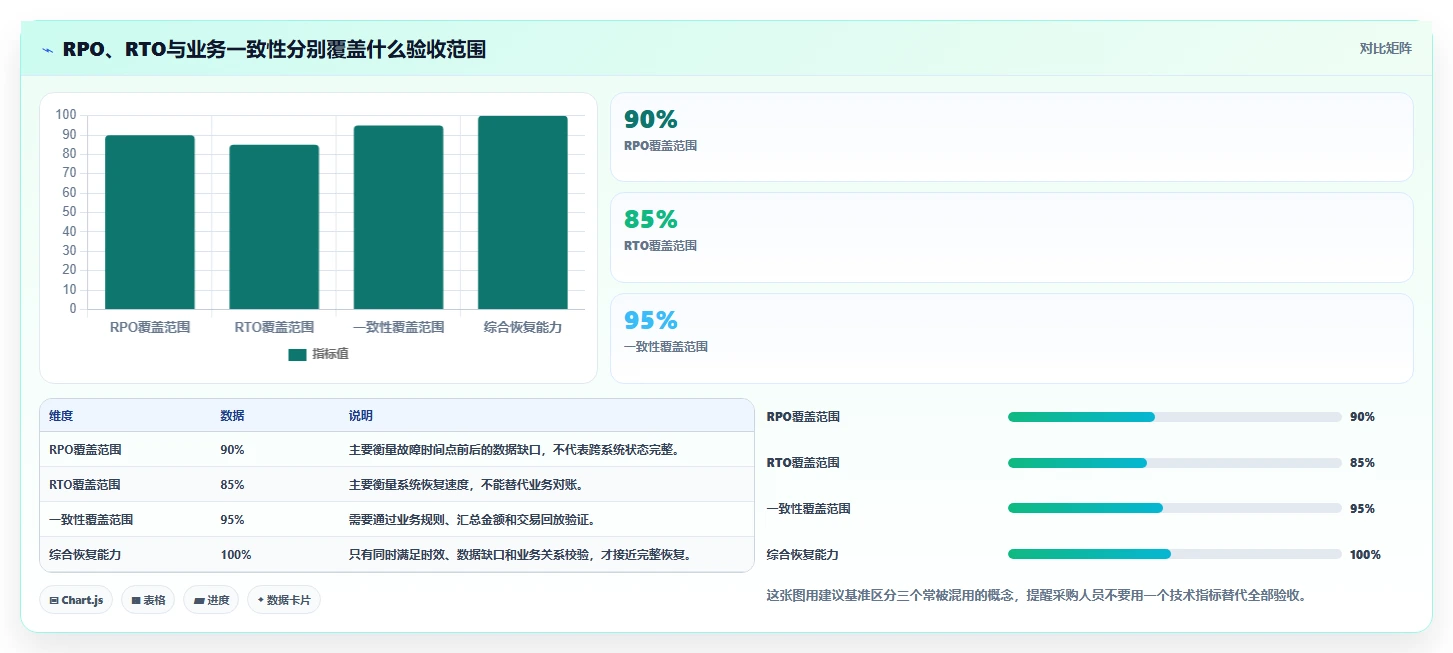
Task: Click the RPO覆盖范围 progress bar
Action: pyautogui.click(x=1174, y=417)
